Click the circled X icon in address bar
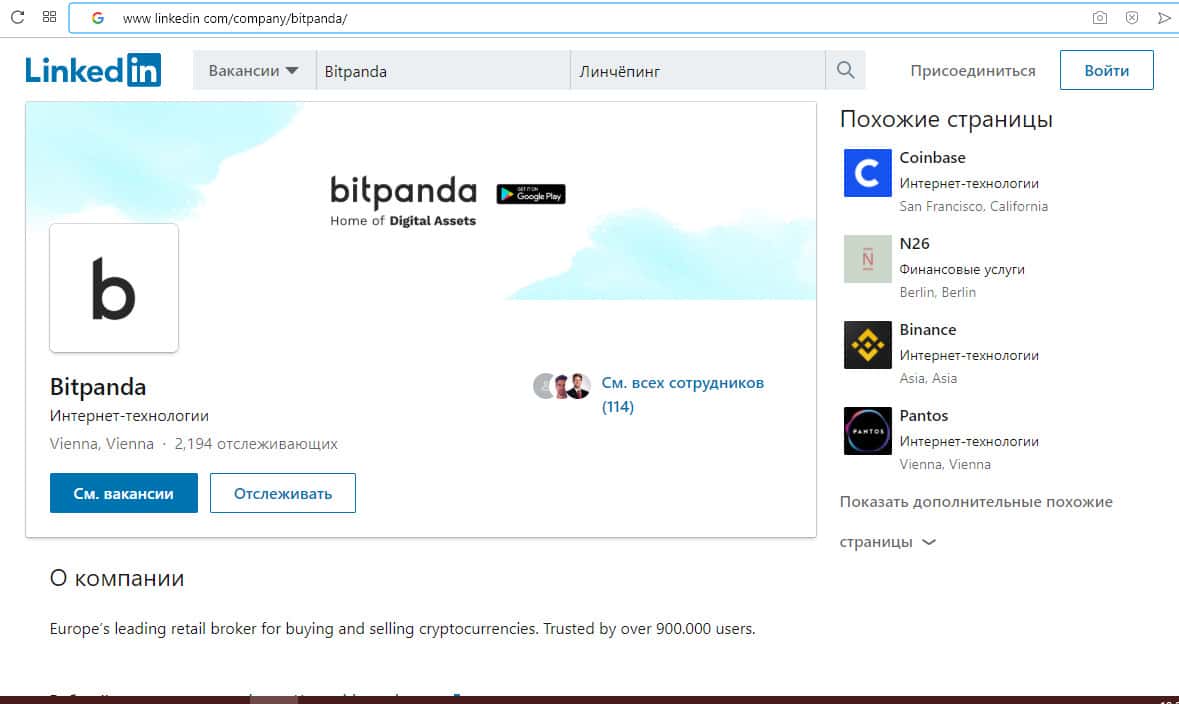The image size is (1179, 704). point(1132,17)
